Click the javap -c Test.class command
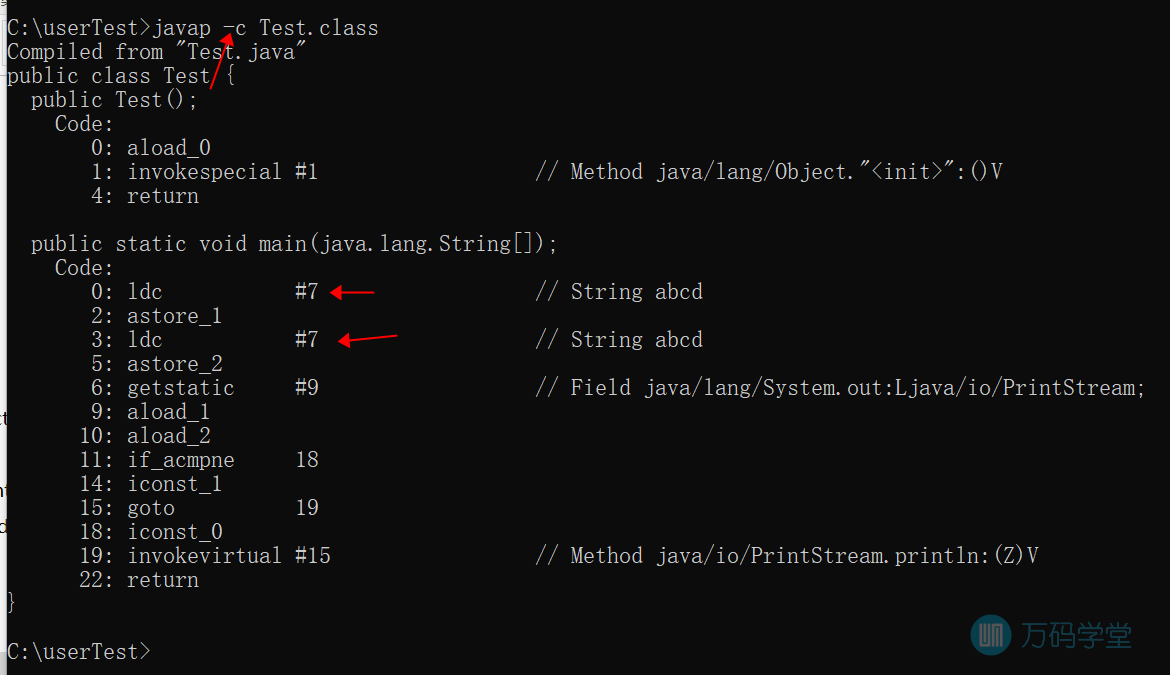 click(266, 28)
